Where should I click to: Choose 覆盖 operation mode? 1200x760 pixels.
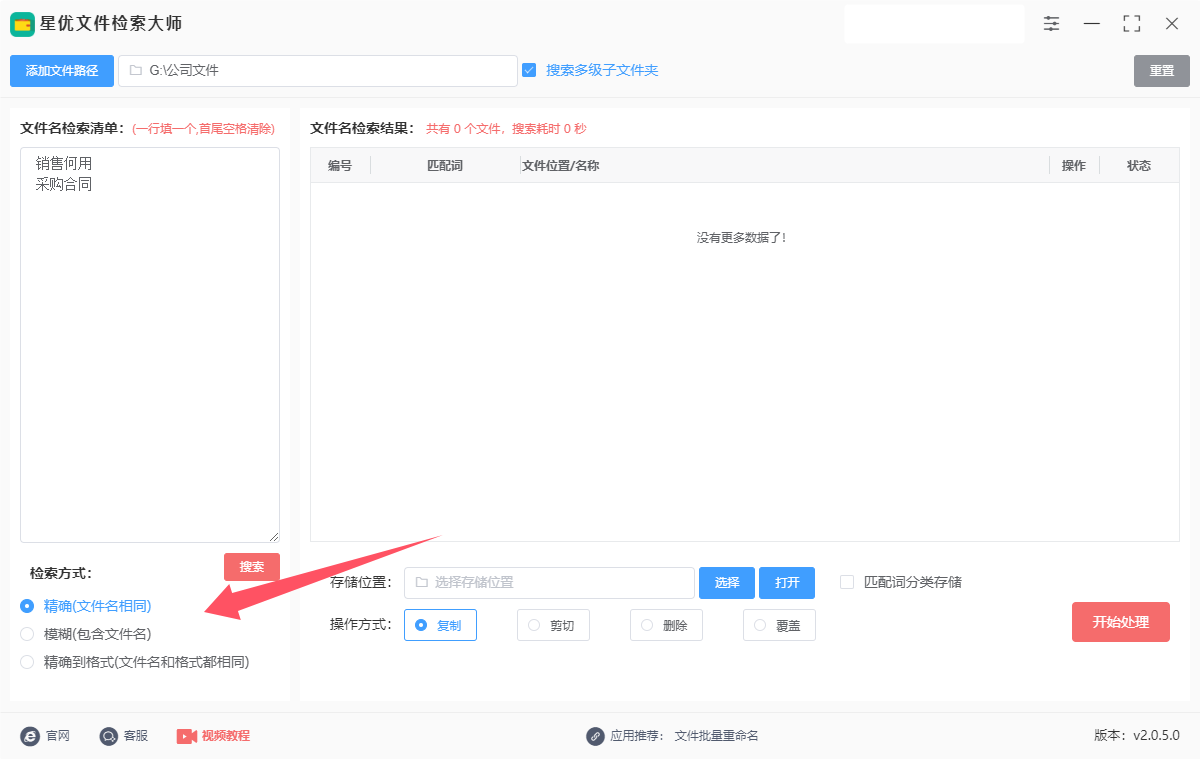[779, 625]
